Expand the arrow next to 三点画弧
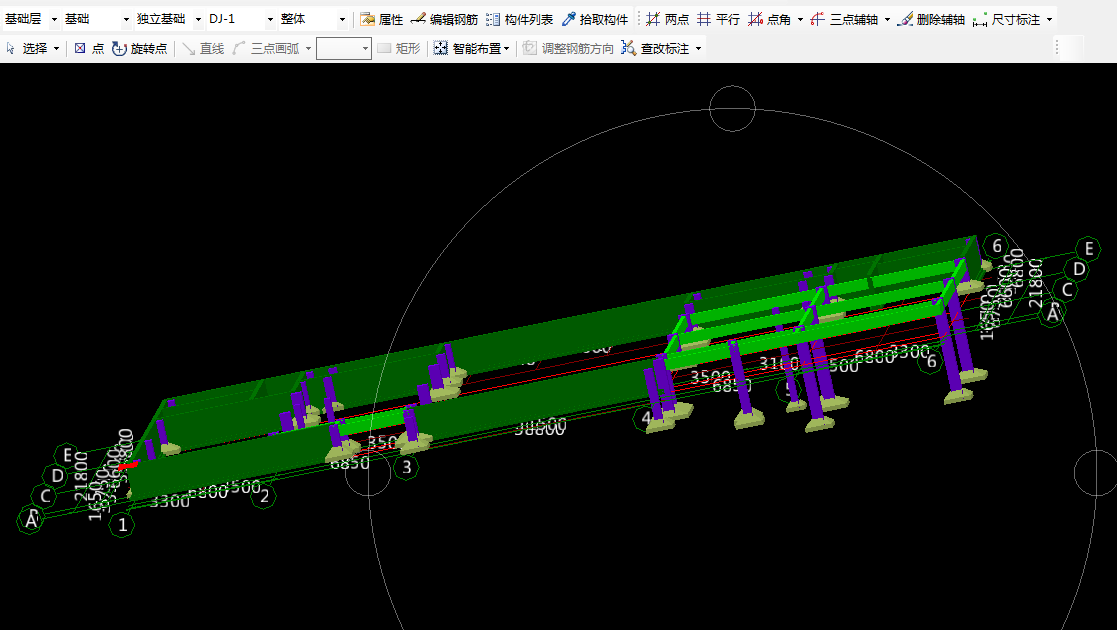Image resolution: width=1117 pixels, height=630 pixels. coord(308,49)
